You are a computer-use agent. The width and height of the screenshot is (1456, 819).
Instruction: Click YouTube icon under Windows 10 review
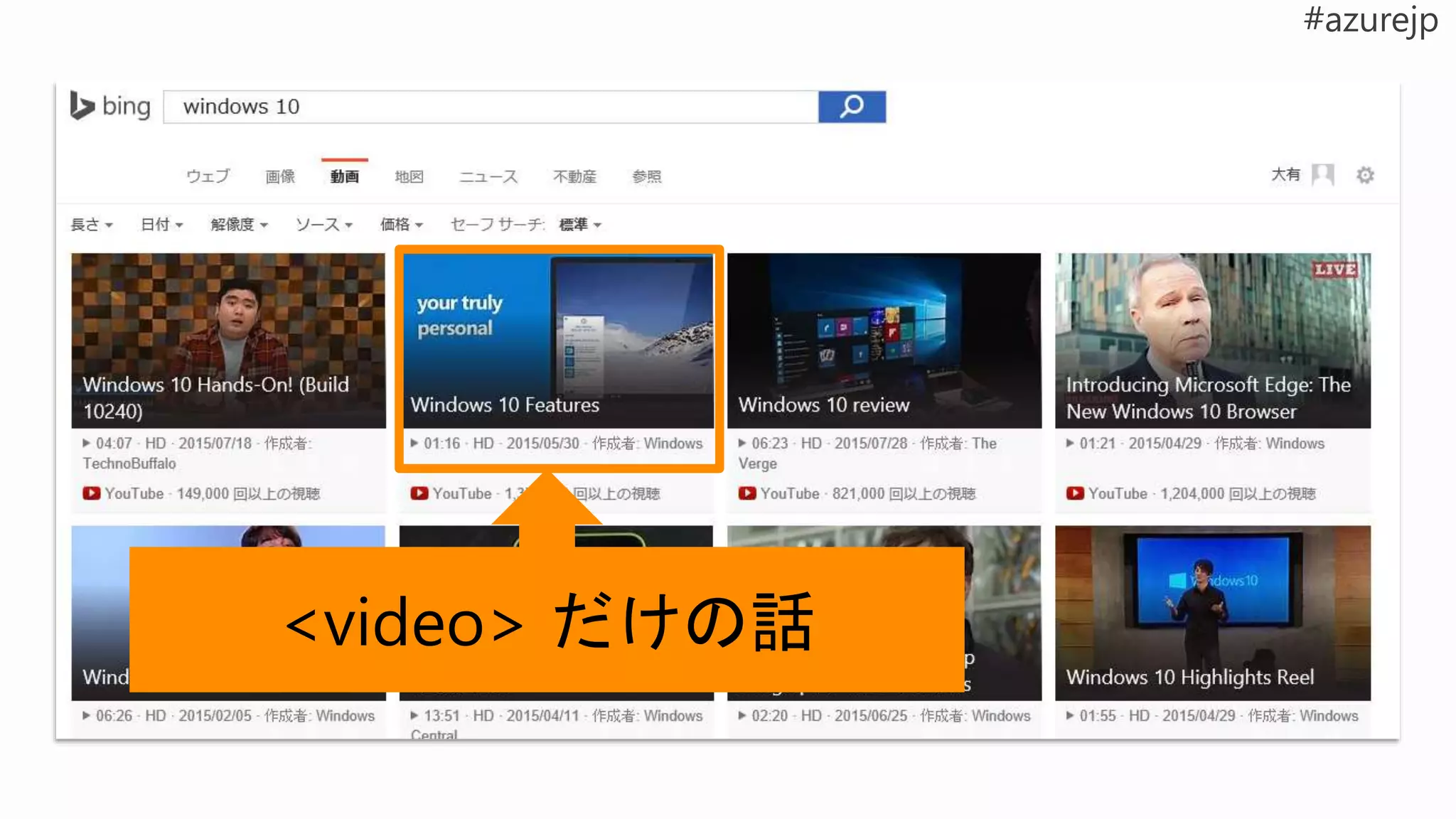pos(746,493)
